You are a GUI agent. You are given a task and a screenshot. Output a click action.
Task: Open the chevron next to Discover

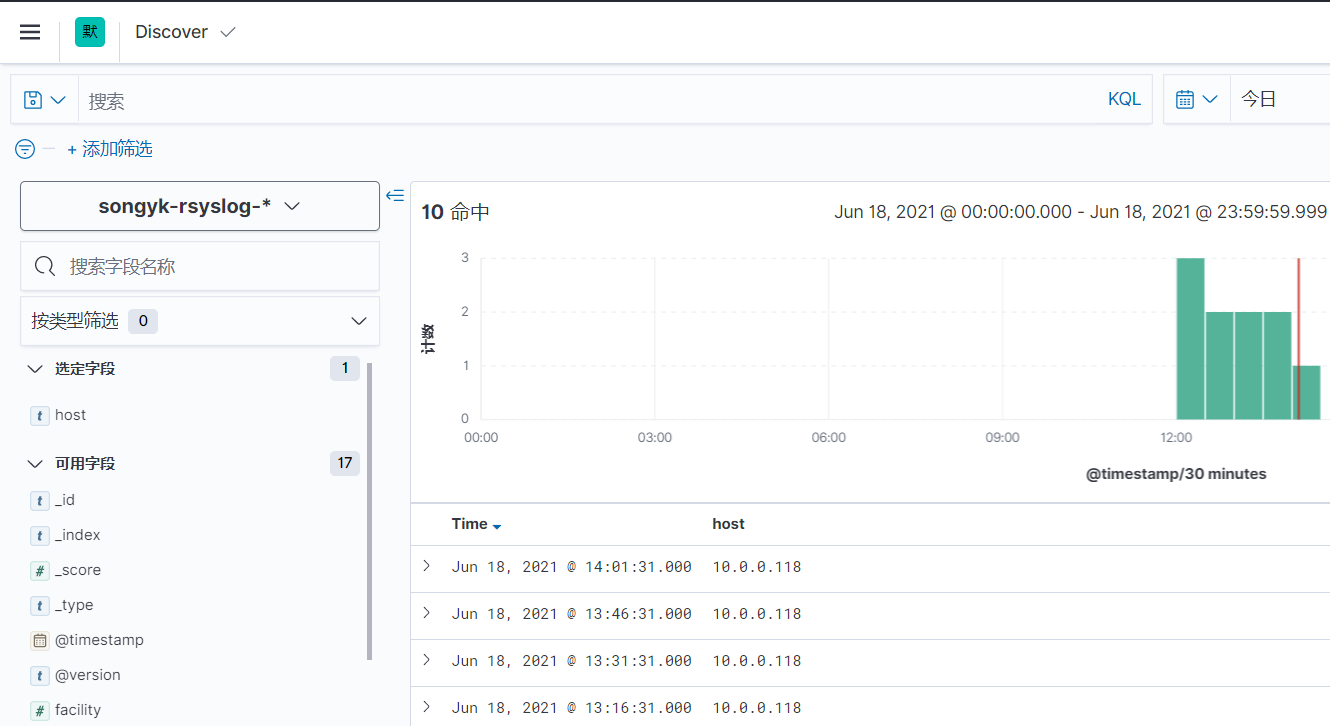[228, 32]
